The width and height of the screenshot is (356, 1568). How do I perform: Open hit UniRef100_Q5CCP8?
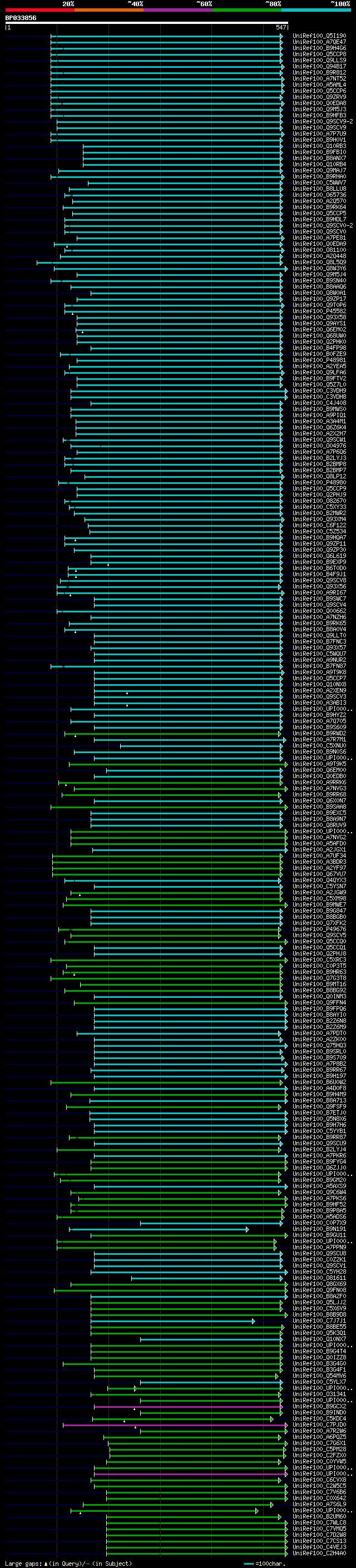(x=319, y=54)
